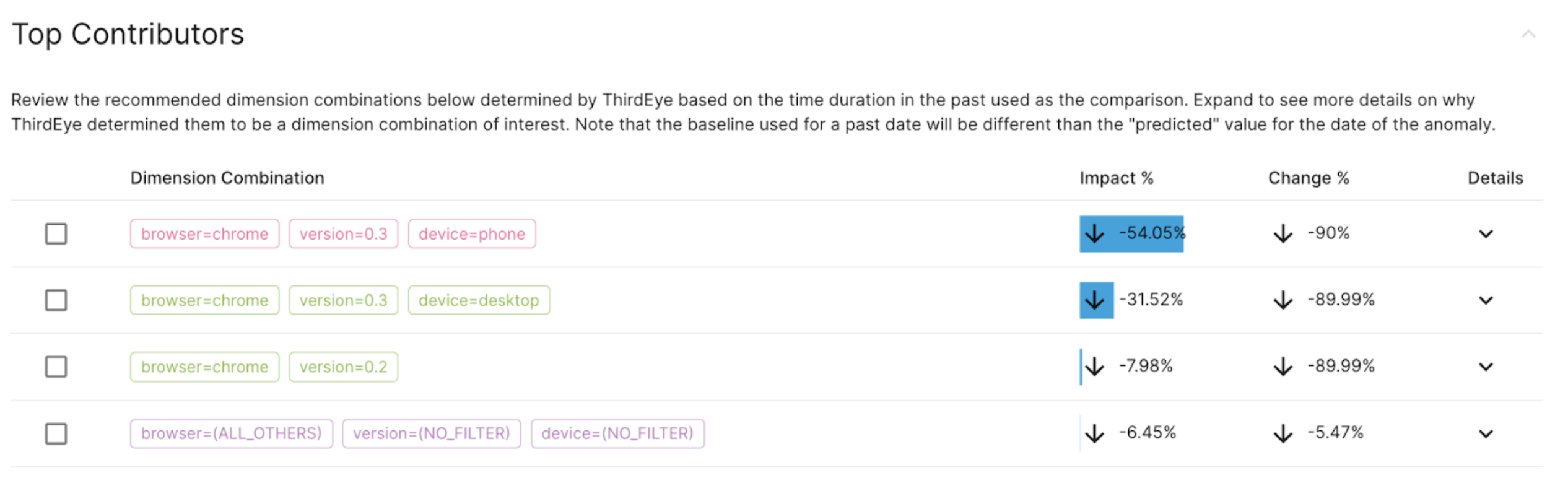The image size is (1568, 478).
Task: Click the browser=(ALL_OTHERS) tag
Action: [x=232, y=433]
